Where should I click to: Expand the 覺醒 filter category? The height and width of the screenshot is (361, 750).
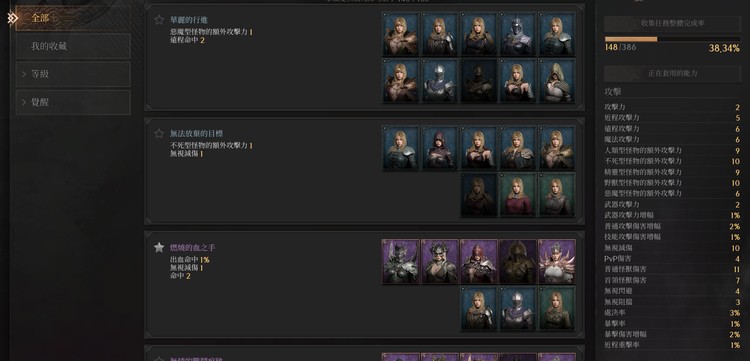(x=73, y=102)
